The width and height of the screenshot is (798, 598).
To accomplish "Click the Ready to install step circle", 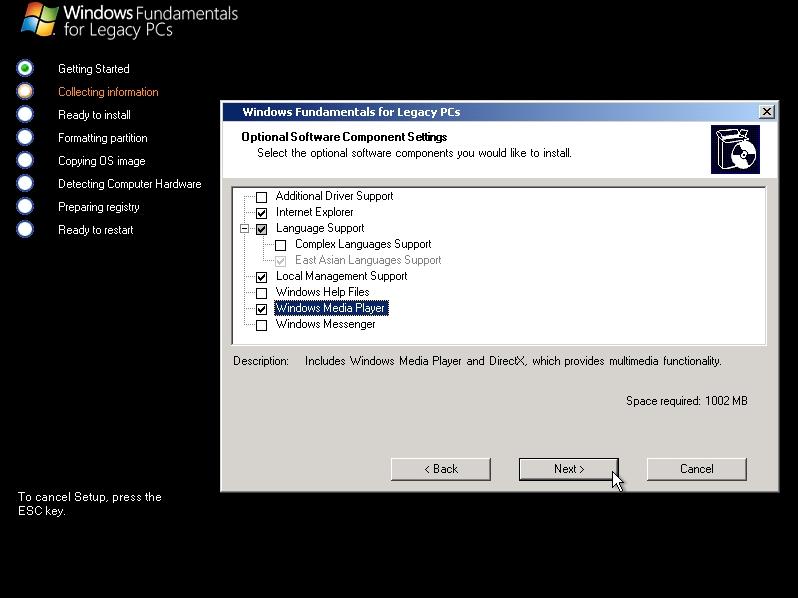I will point(25,114).
